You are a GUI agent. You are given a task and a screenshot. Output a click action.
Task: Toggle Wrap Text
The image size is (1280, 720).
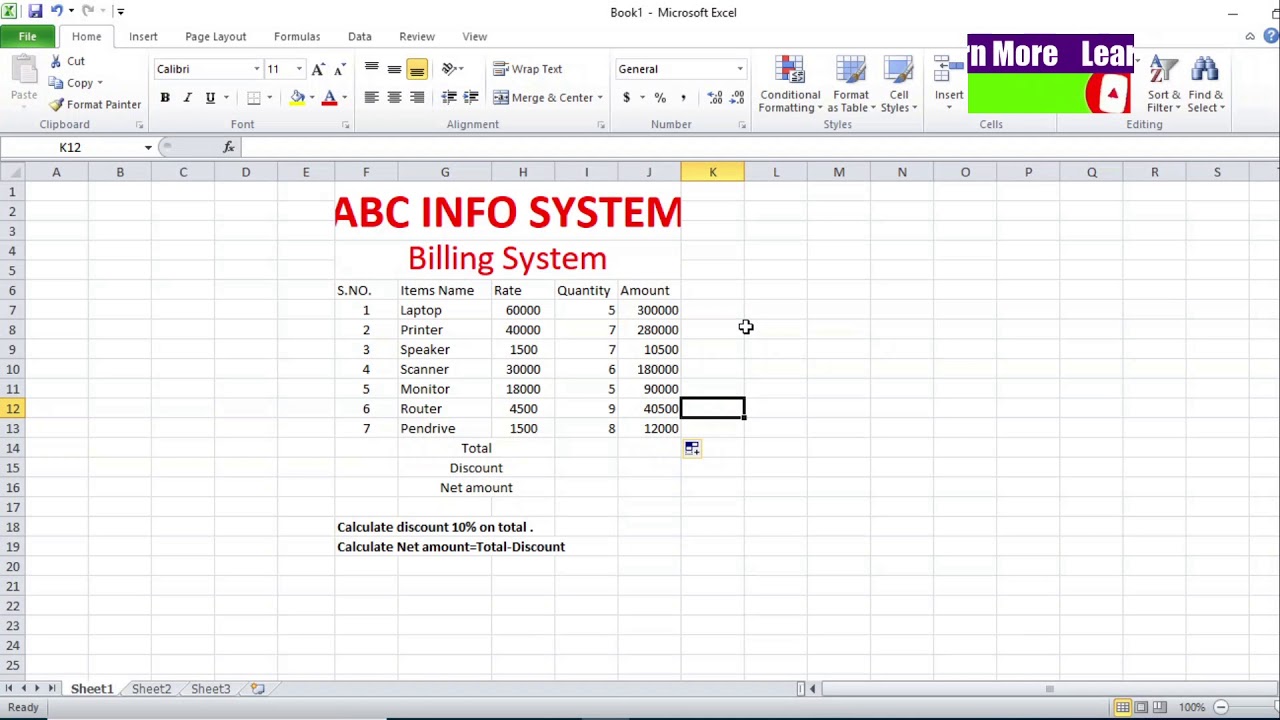pyautogui.click(x=528, y=69)
